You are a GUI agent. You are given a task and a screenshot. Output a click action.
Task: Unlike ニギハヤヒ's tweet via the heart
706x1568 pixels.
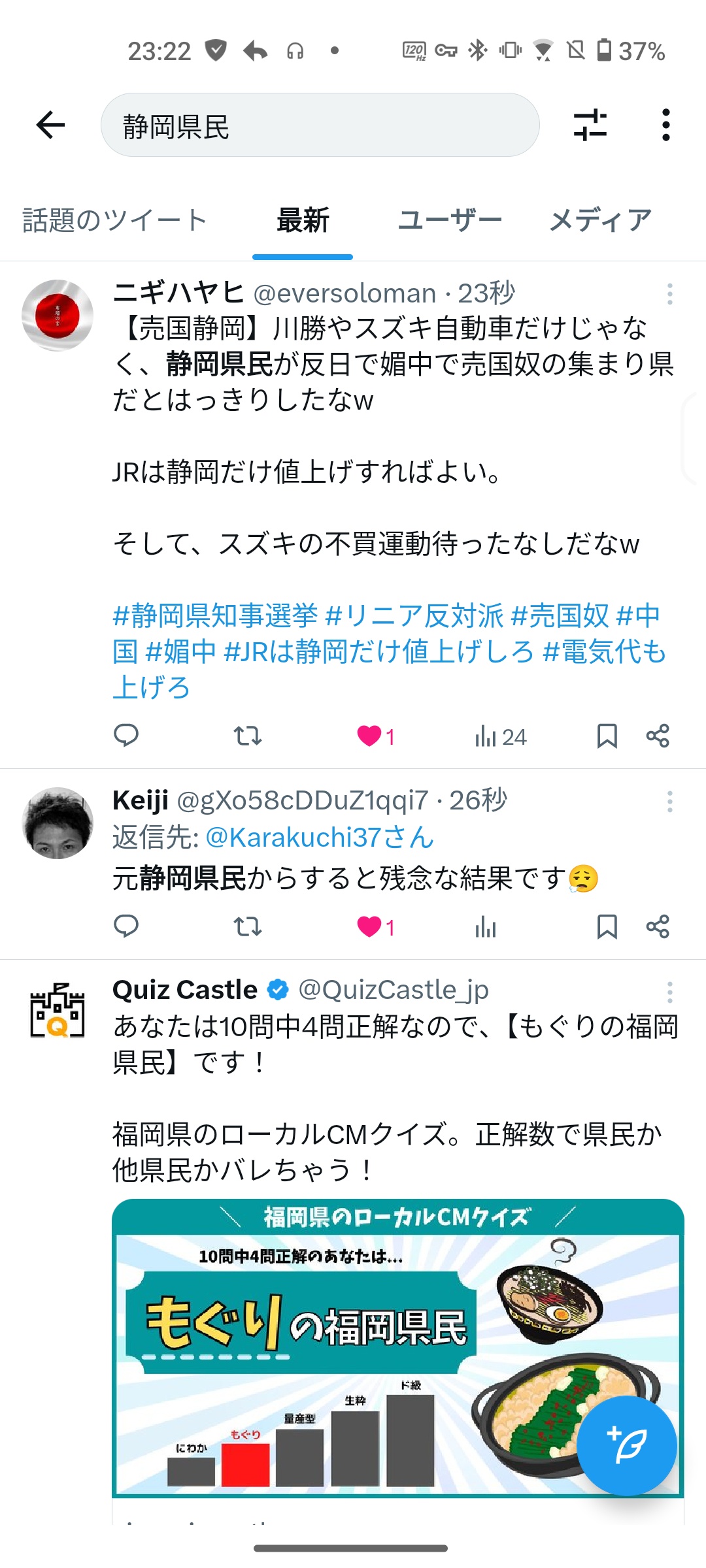pos(369,736)
